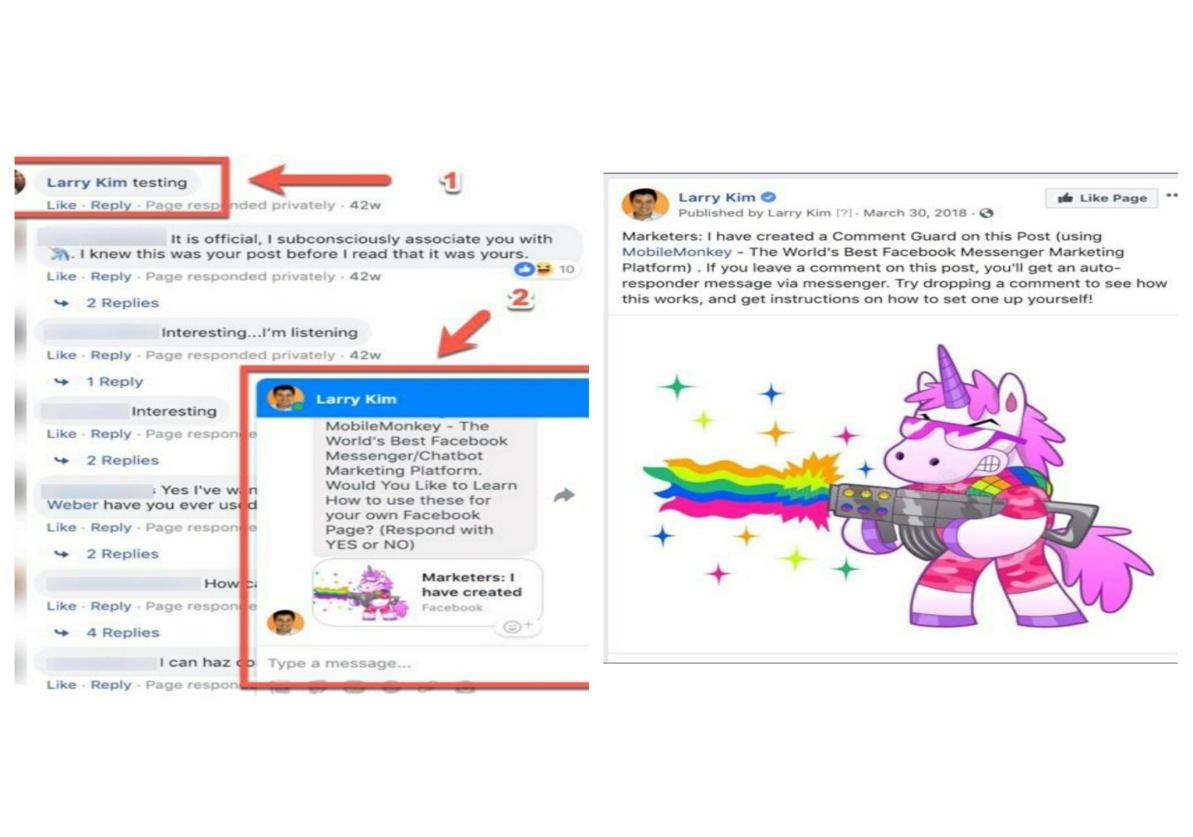1193x837 pixels.
Task: Expand the 4 Replies thread
Action: (122, 632)
